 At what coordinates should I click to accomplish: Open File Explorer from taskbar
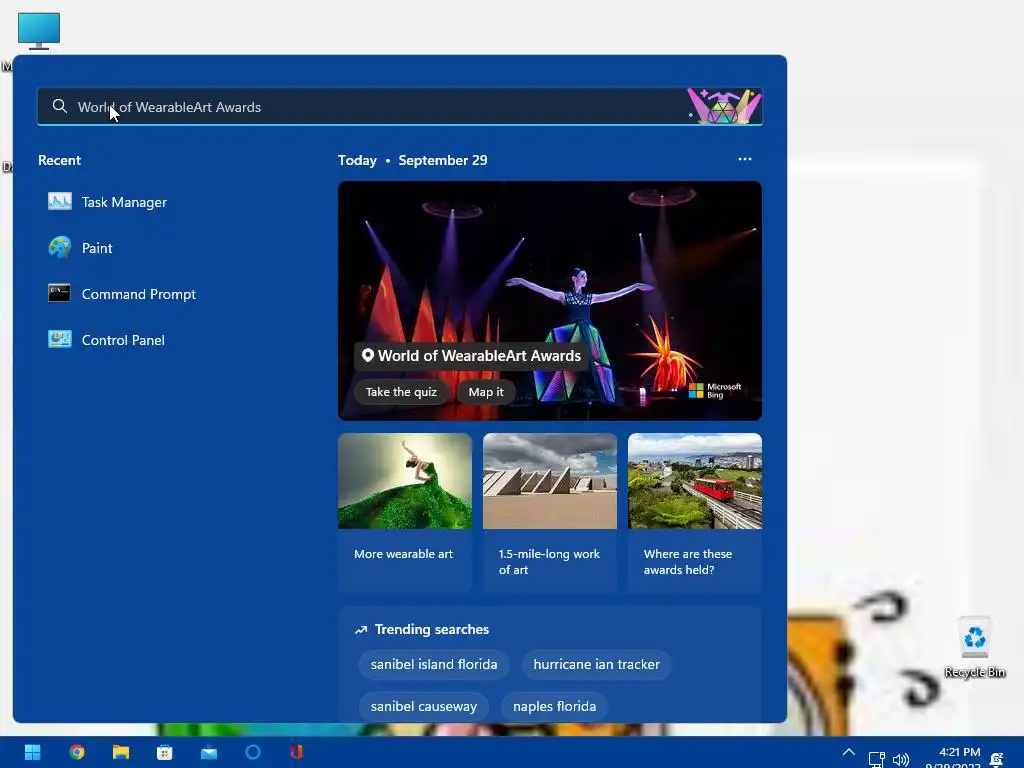point(121,752)
